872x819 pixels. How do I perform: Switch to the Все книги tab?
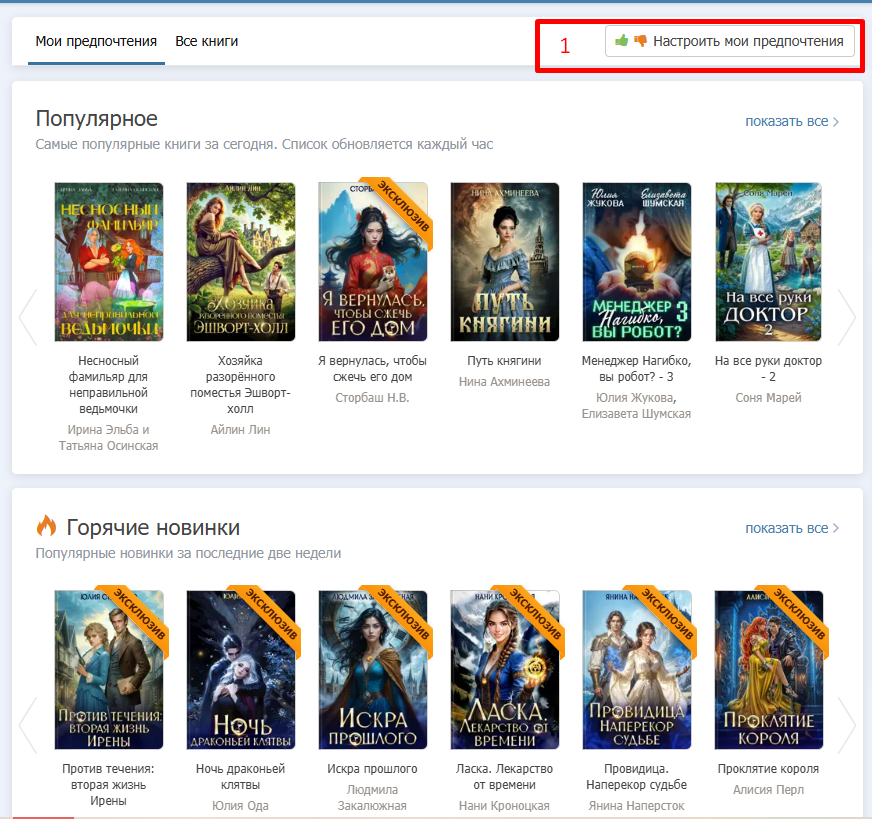(x=206, y=41)
